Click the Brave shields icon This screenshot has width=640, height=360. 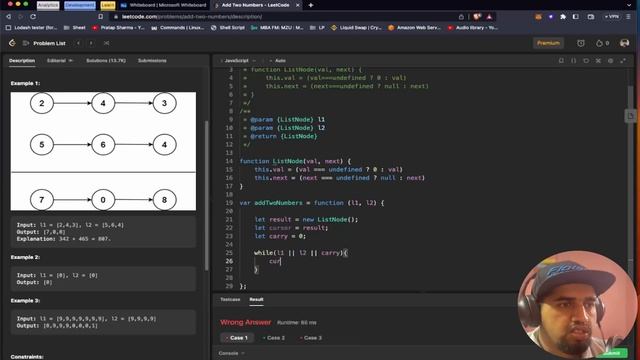(x=477, y=17)
